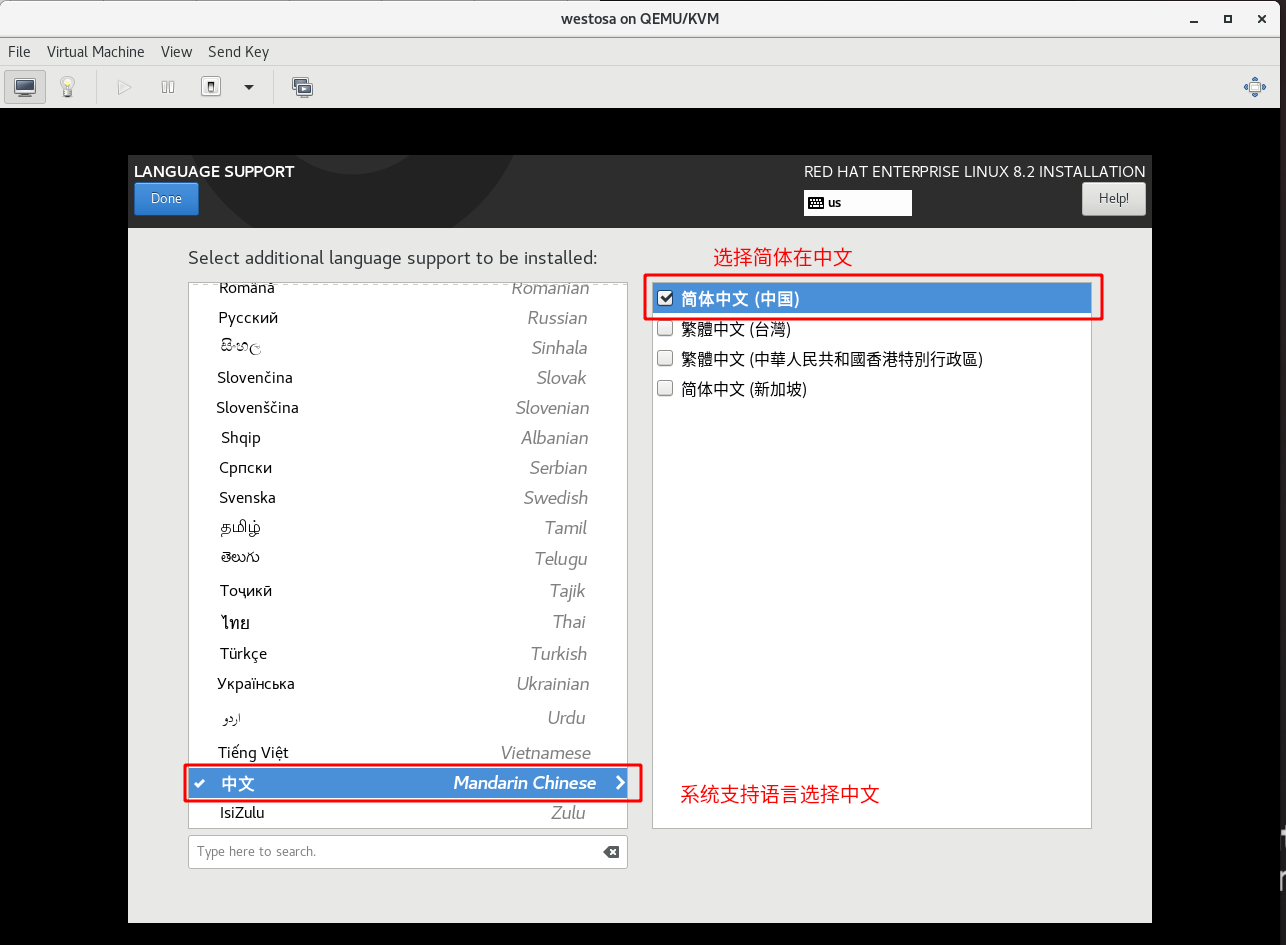Select Slovenčina Slovak language row
Viewport: 1286px width, 945px height.
click(408, 378)
